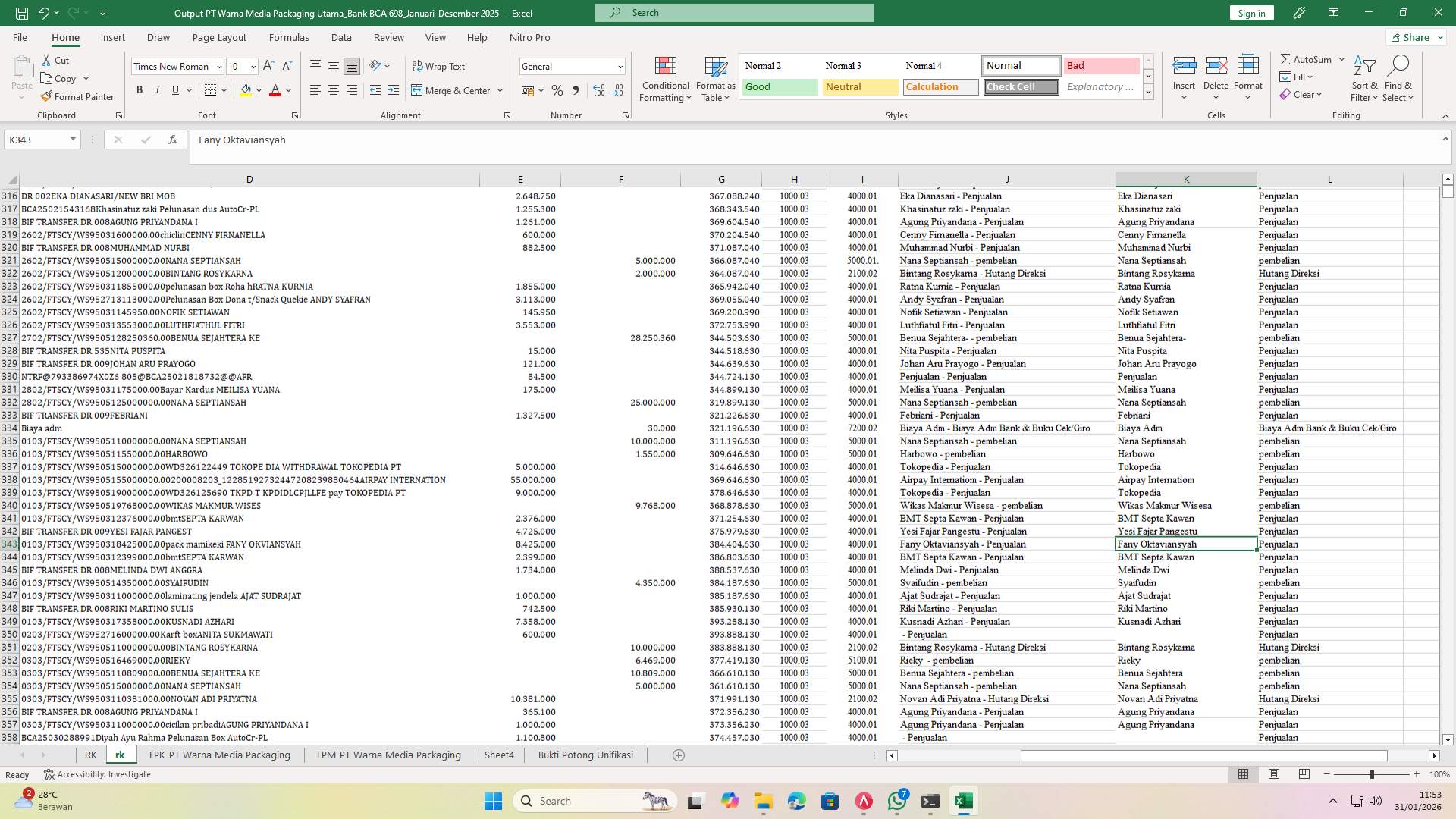Switch to the Formulas ribbon tab
The height and width of the screenshot is (819, 1456).
click(x=289, y=36)
